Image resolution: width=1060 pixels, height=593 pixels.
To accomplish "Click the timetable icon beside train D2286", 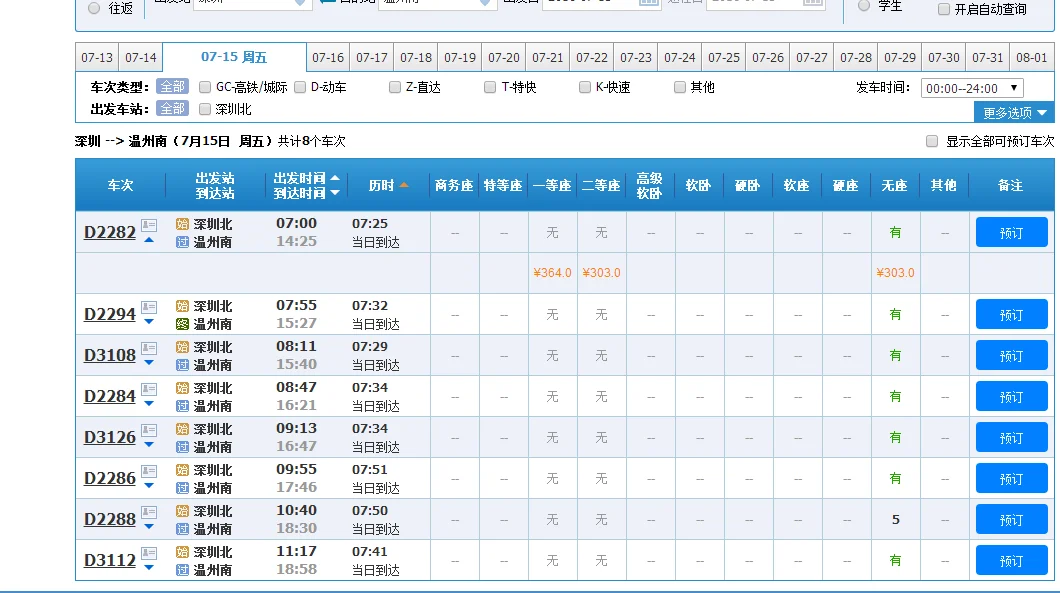I will (x=148, y=471).
